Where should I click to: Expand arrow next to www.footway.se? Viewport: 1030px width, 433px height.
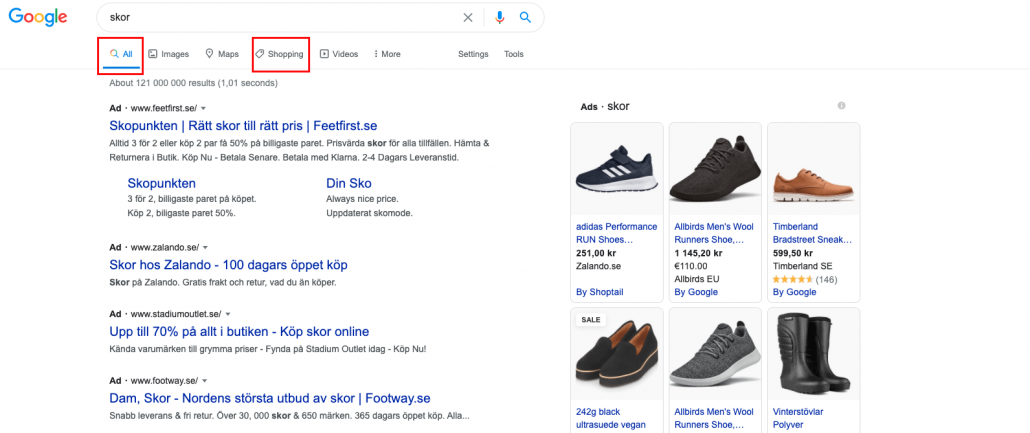[205, 381]
